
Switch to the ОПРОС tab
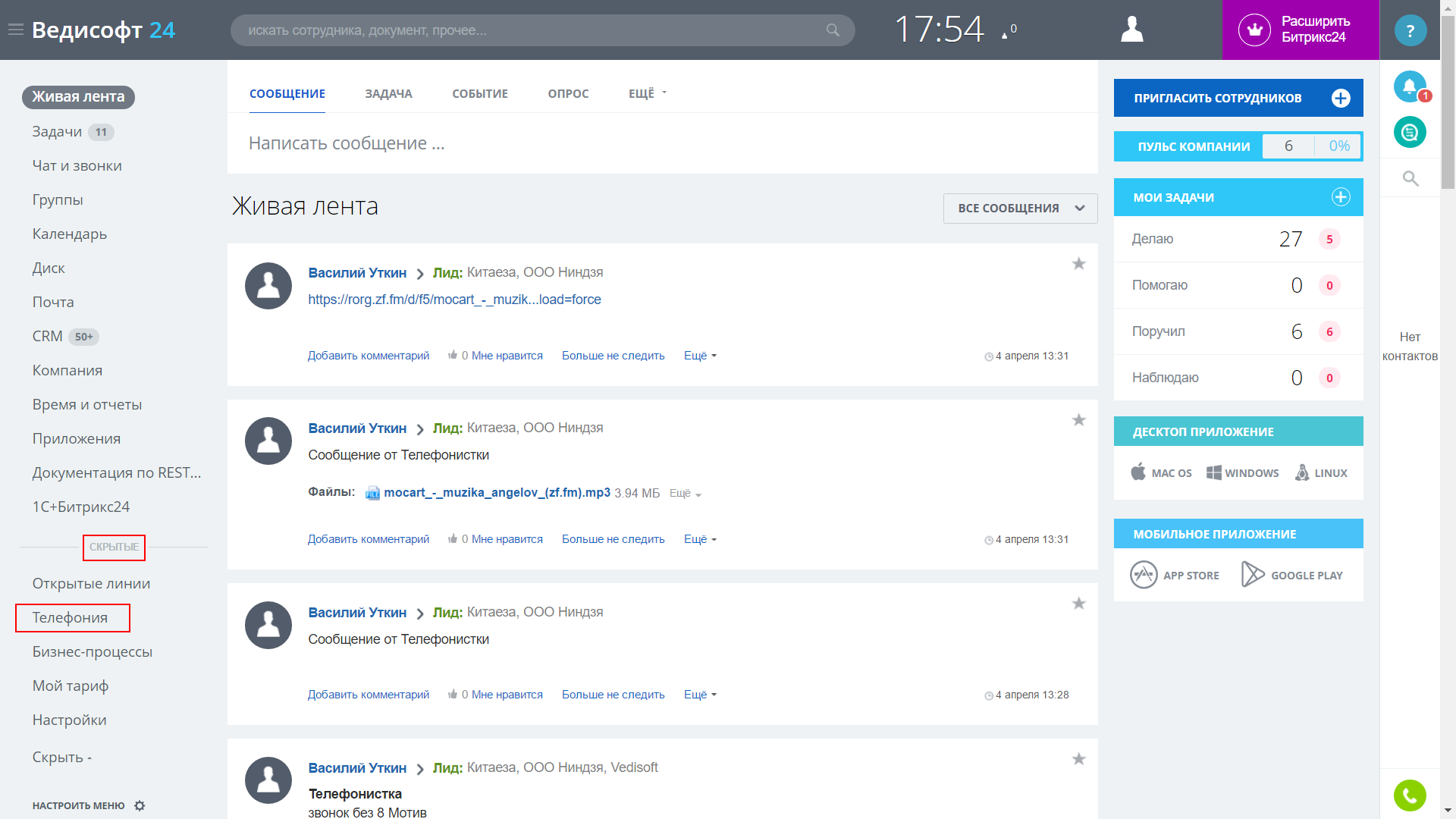[x=568, y=93]
